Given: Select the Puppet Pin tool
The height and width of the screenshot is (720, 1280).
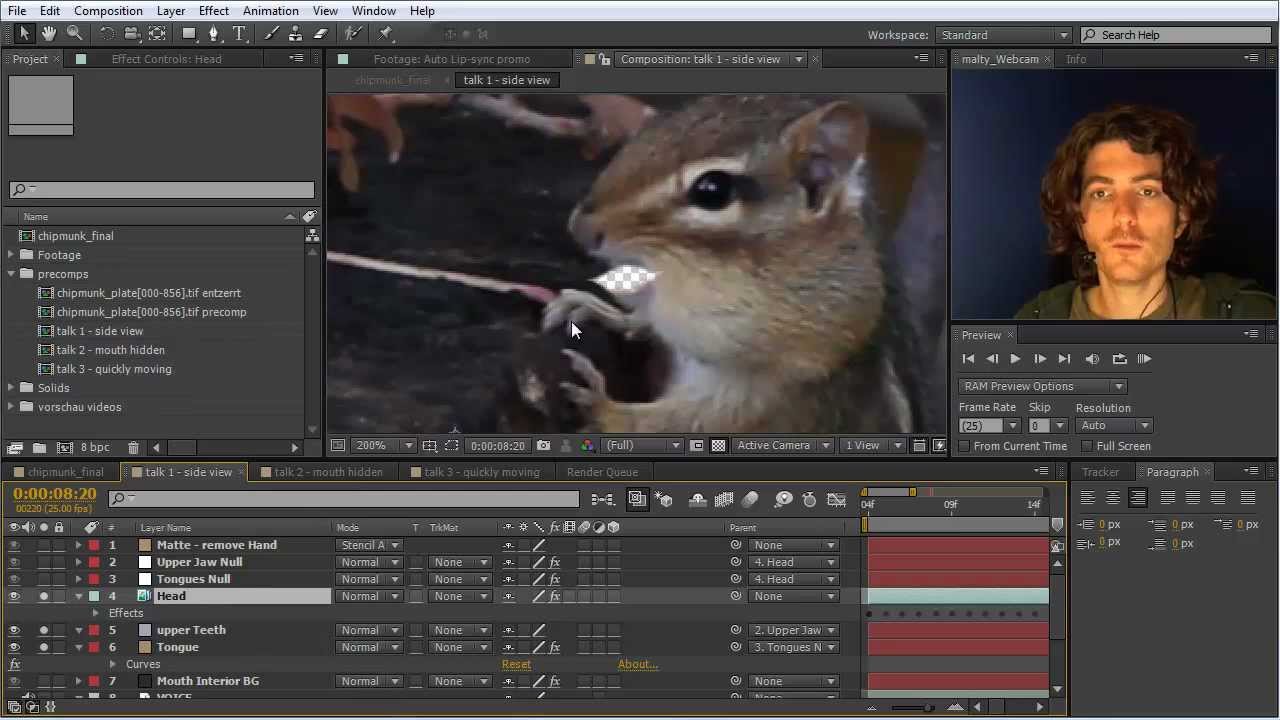Looking at the screenshot, I should pyautogui.click(x=386, y=34).
